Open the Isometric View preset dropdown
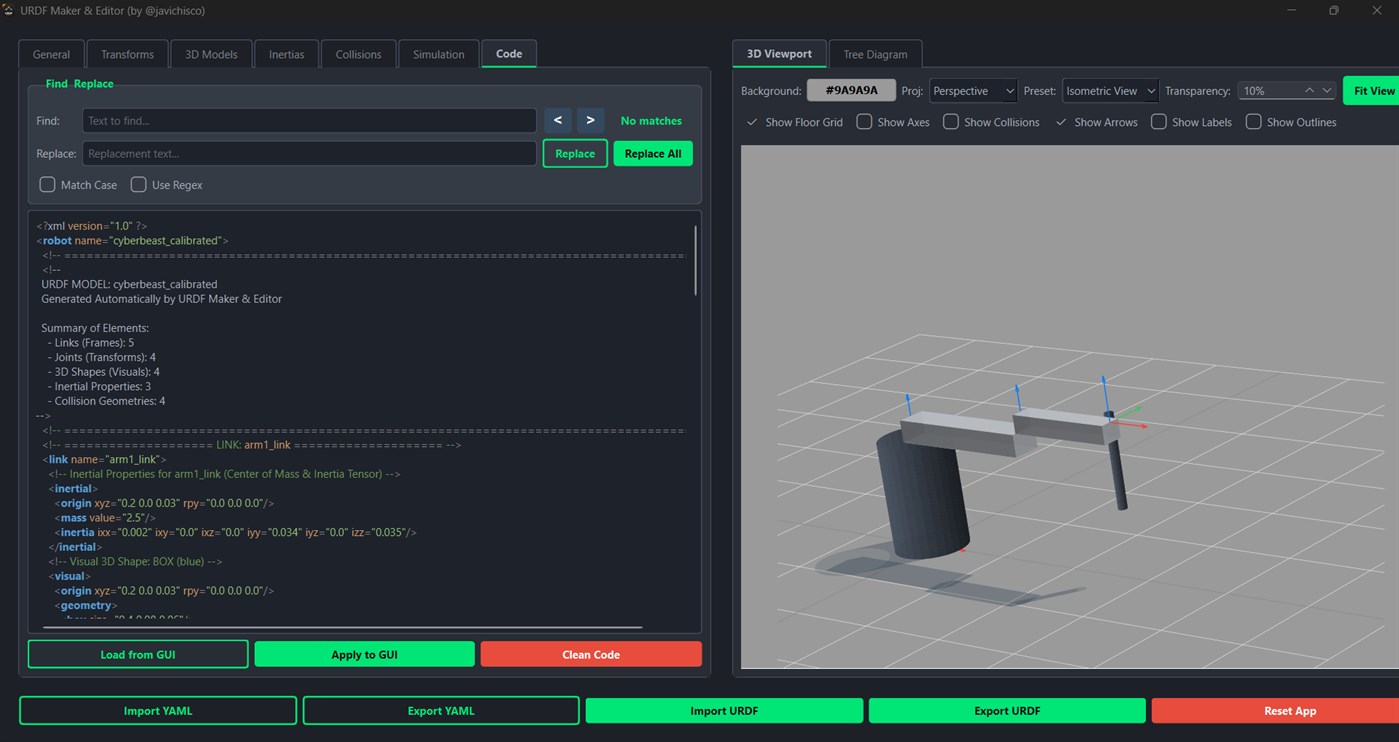1399x742 pixels. click(1110, 90)
